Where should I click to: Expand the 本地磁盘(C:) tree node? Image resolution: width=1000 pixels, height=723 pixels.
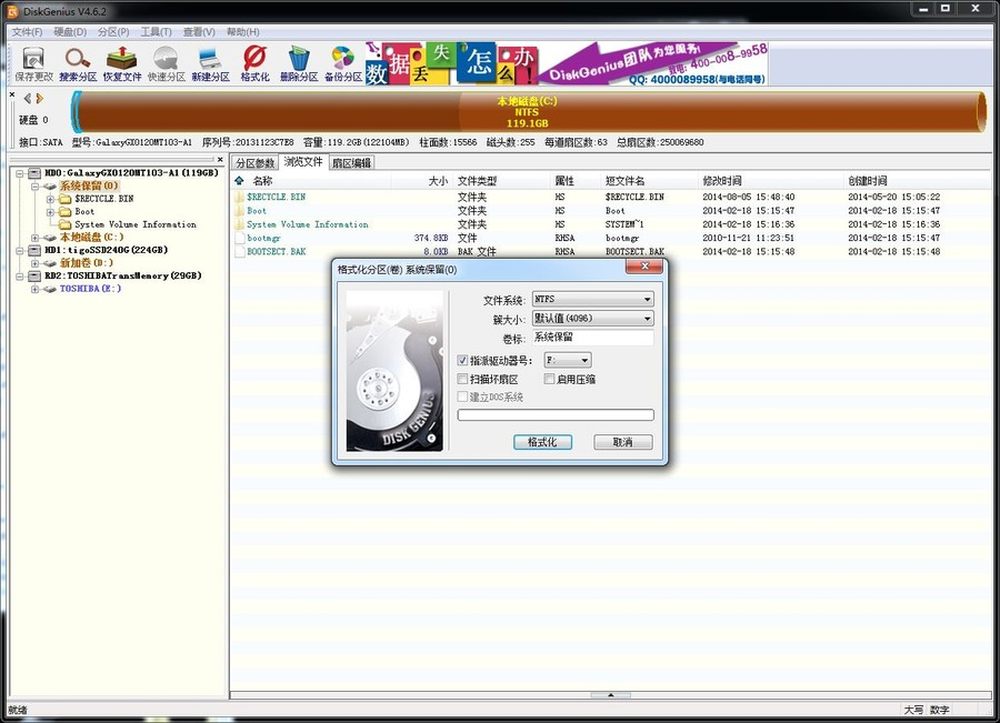coord(35,237)
